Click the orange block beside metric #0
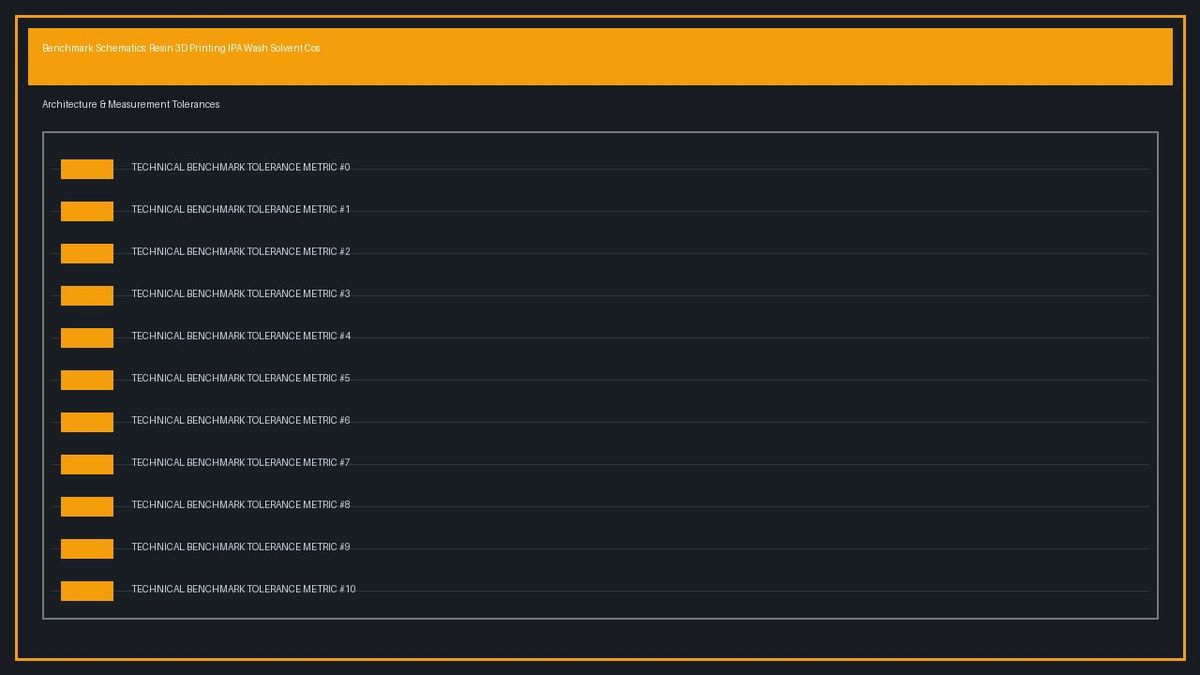The width and height of the screenshot is (1200, 675). click(x=87, y=169)
